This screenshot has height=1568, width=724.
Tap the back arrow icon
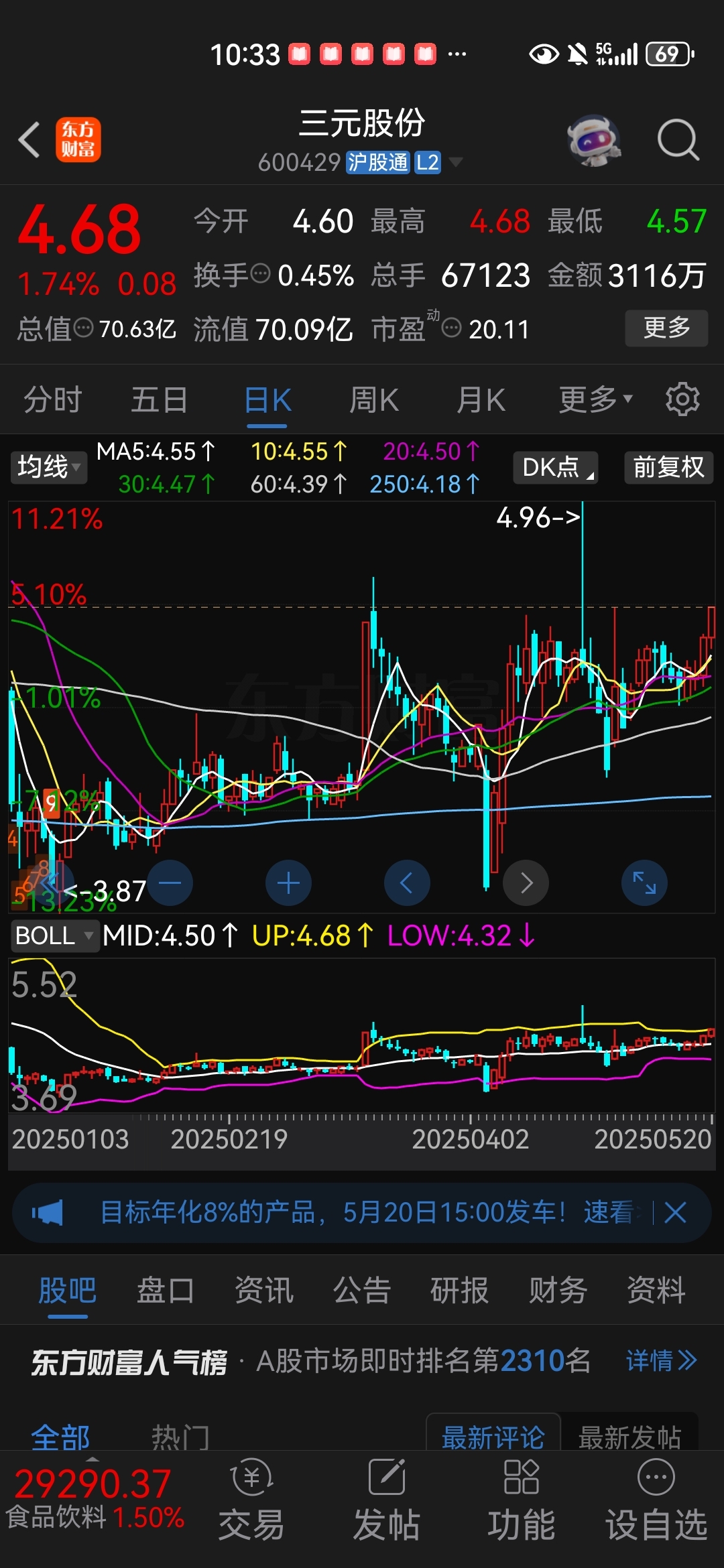[x=29, y=140]
